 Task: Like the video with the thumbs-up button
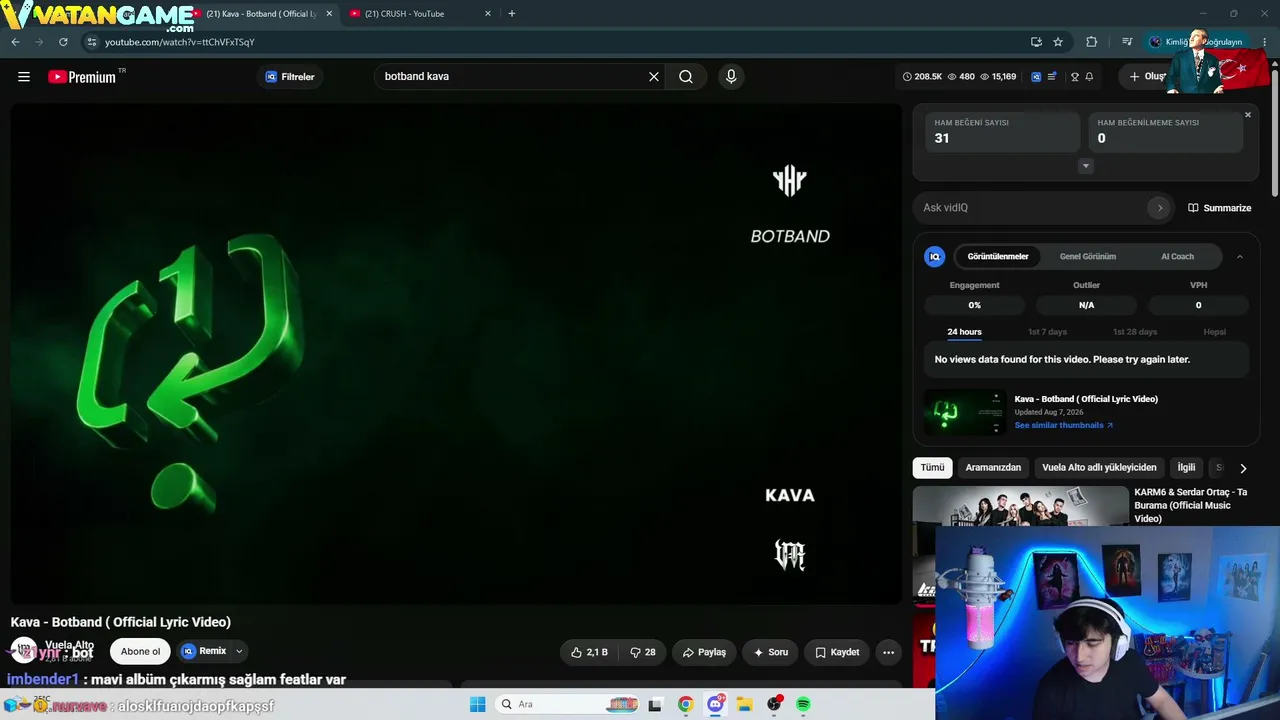click(589, 652)
